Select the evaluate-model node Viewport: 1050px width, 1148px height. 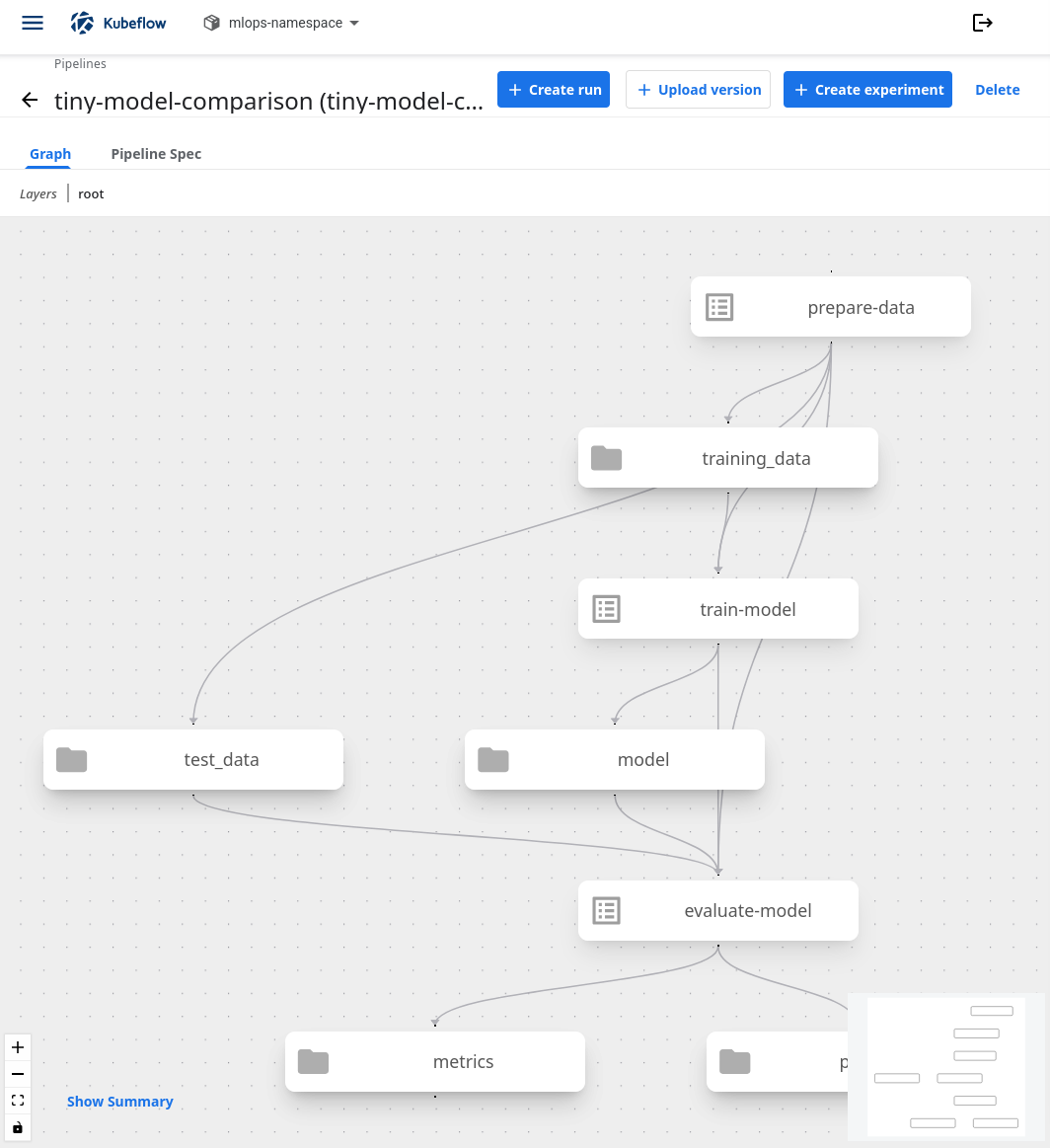717,910
